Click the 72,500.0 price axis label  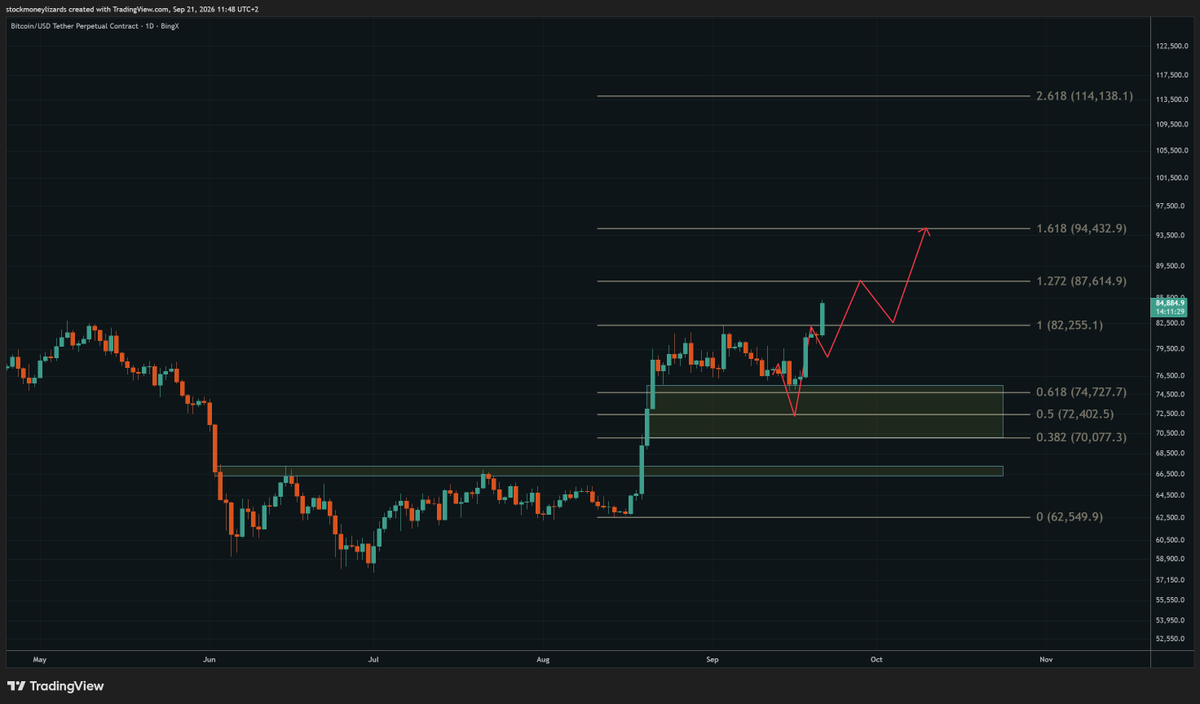click(1169, 414)
